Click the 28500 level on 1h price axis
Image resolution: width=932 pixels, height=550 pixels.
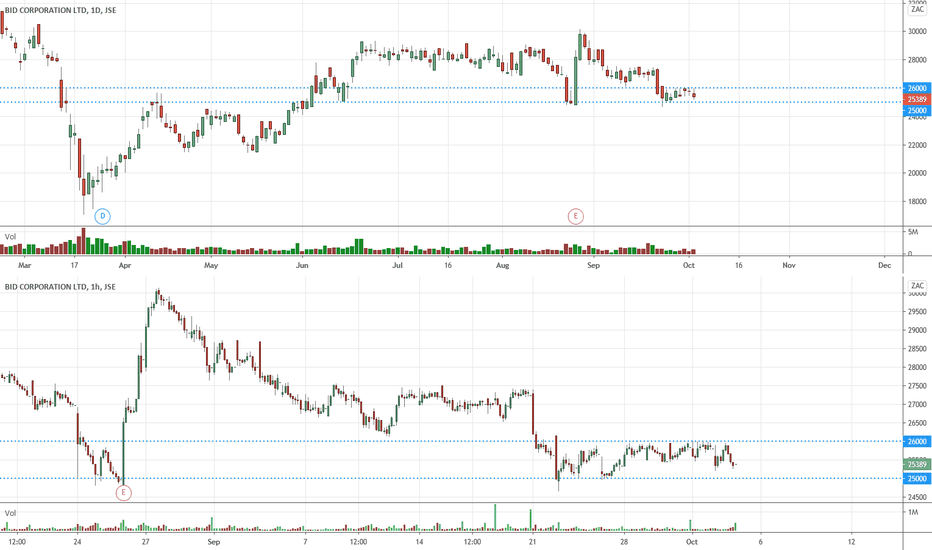point(917,349)
